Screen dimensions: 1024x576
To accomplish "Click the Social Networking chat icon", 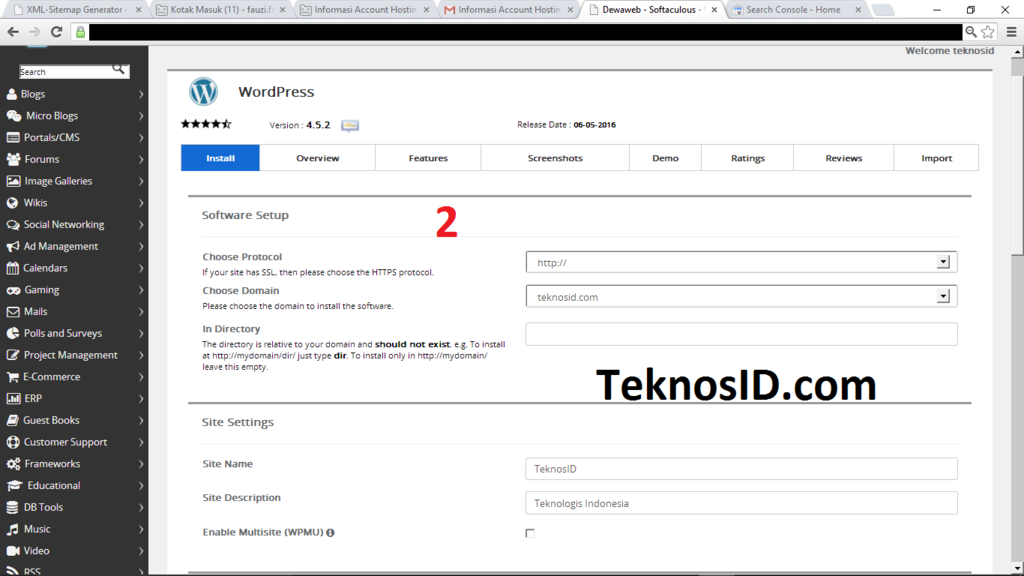I will point(13,225).
